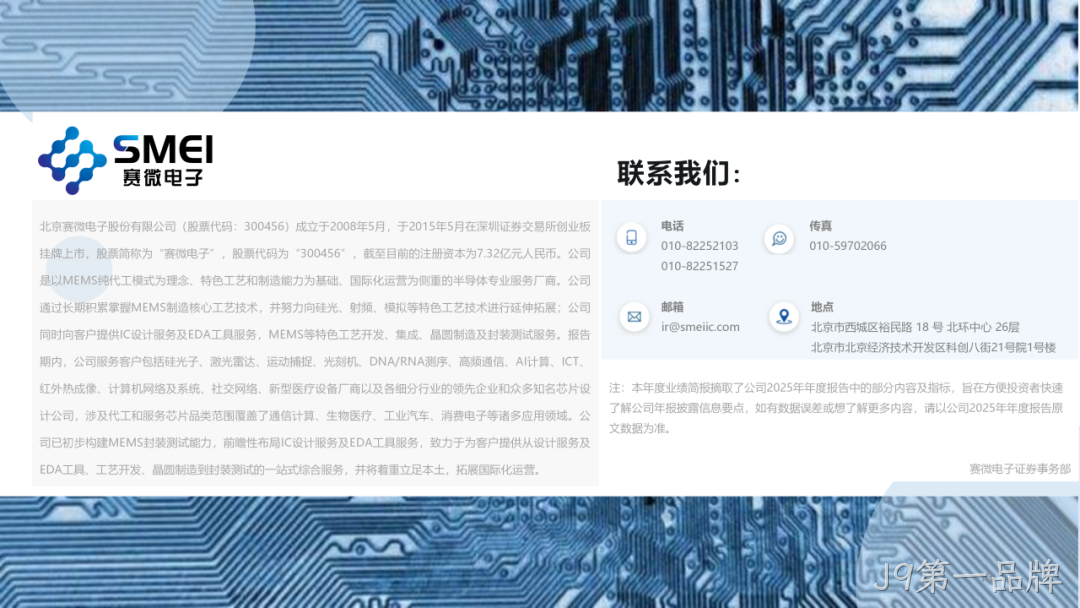Click the 传真 label
Viewport: 1080px width, 608px height.
[x=820, y=226]
